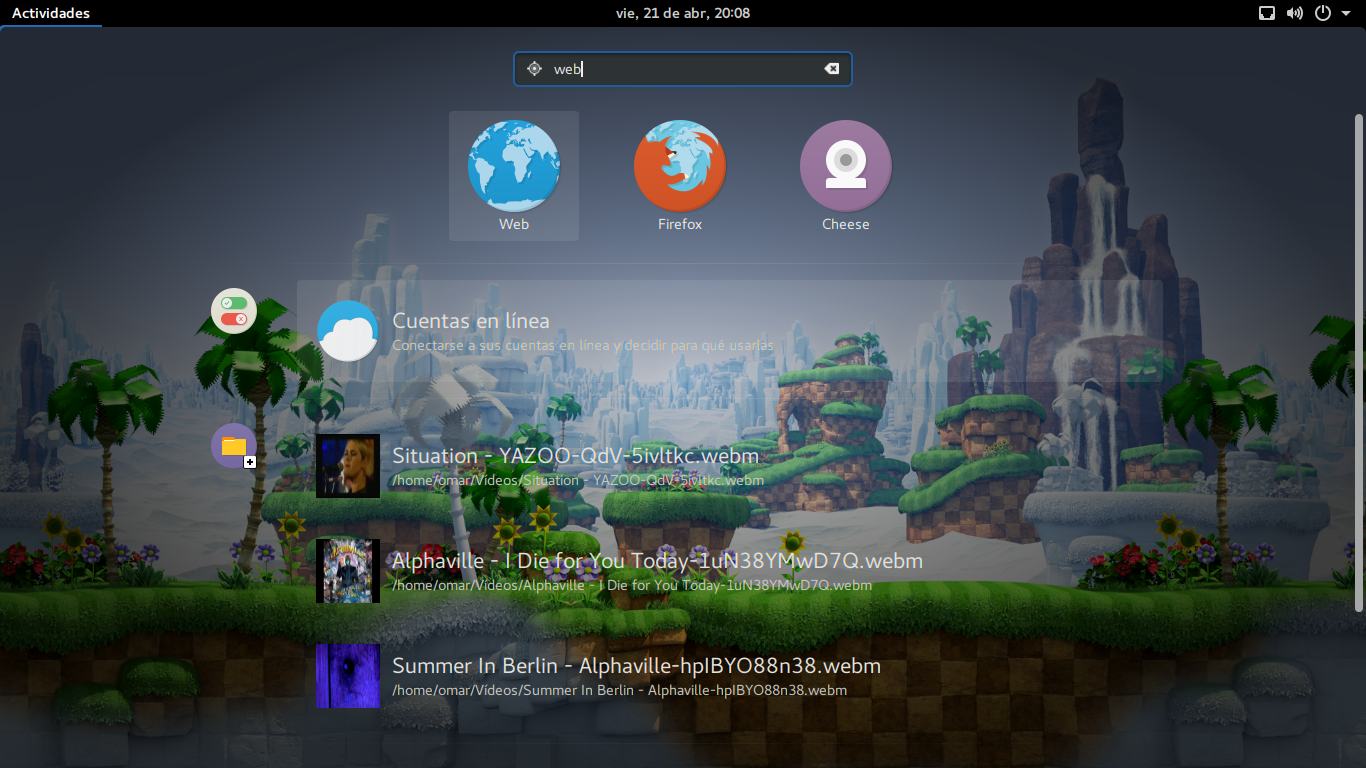Viewport: 1366px width, 768px height.
Task: Clear the search field with the backspace icon
Action: pos(831,69)
